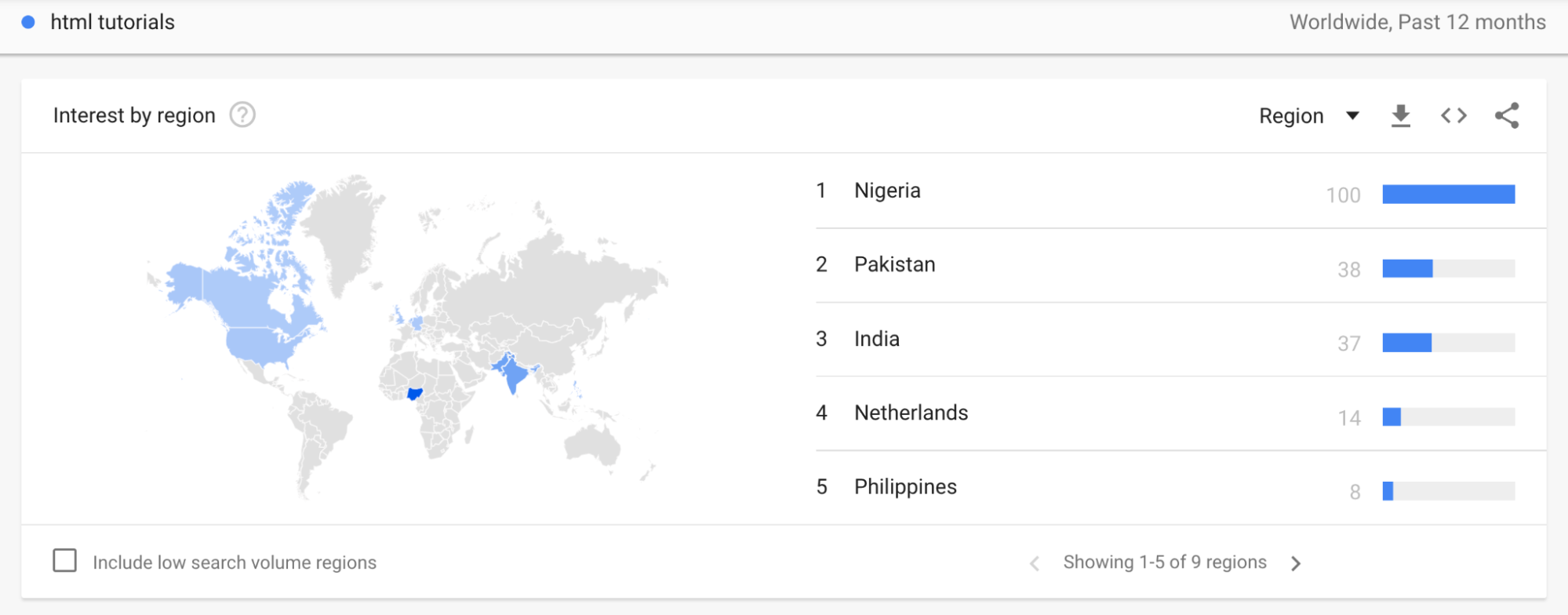Image resolution: width=1568 pixels, height=615 pixels.
Task: Show next regions with right pagination arrow
Action: pos(1297,562)
